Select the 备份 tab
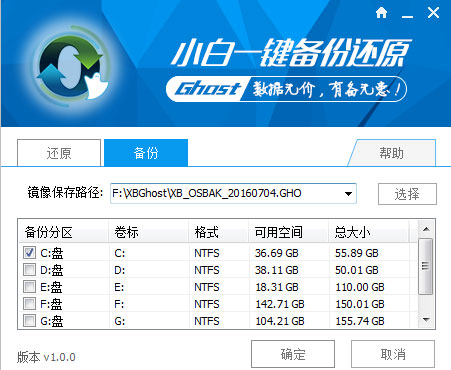The width and height of the screenshot is (451, 370). coord(146,153)
